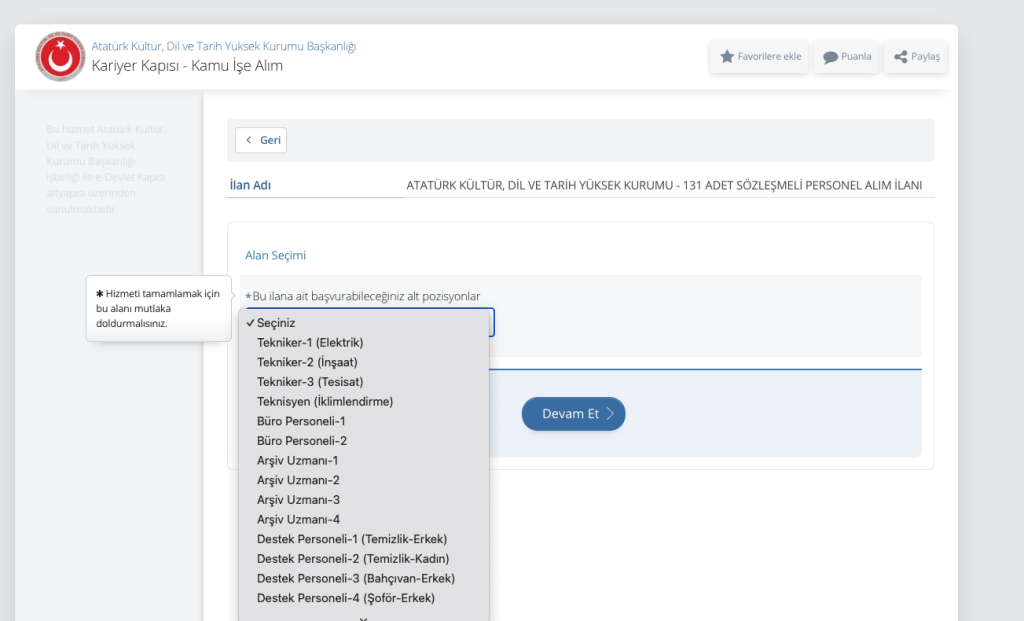Screen dimensions: 1024x621
Task: Pick Tekniker-3 (Tesisat) position
Action: point(309,382)
